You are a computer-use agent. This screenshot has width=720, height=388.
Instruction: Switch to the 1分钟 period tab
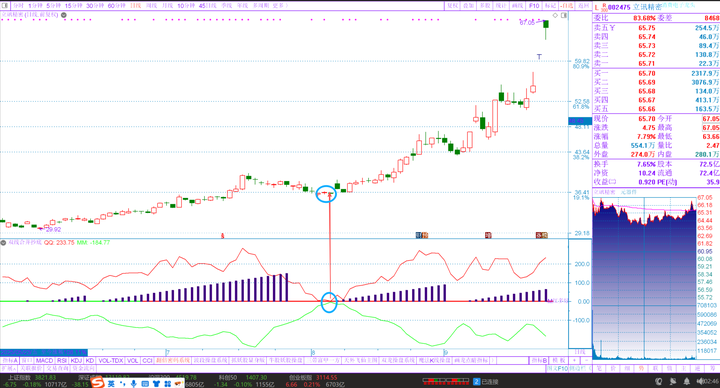pos(36,6)
